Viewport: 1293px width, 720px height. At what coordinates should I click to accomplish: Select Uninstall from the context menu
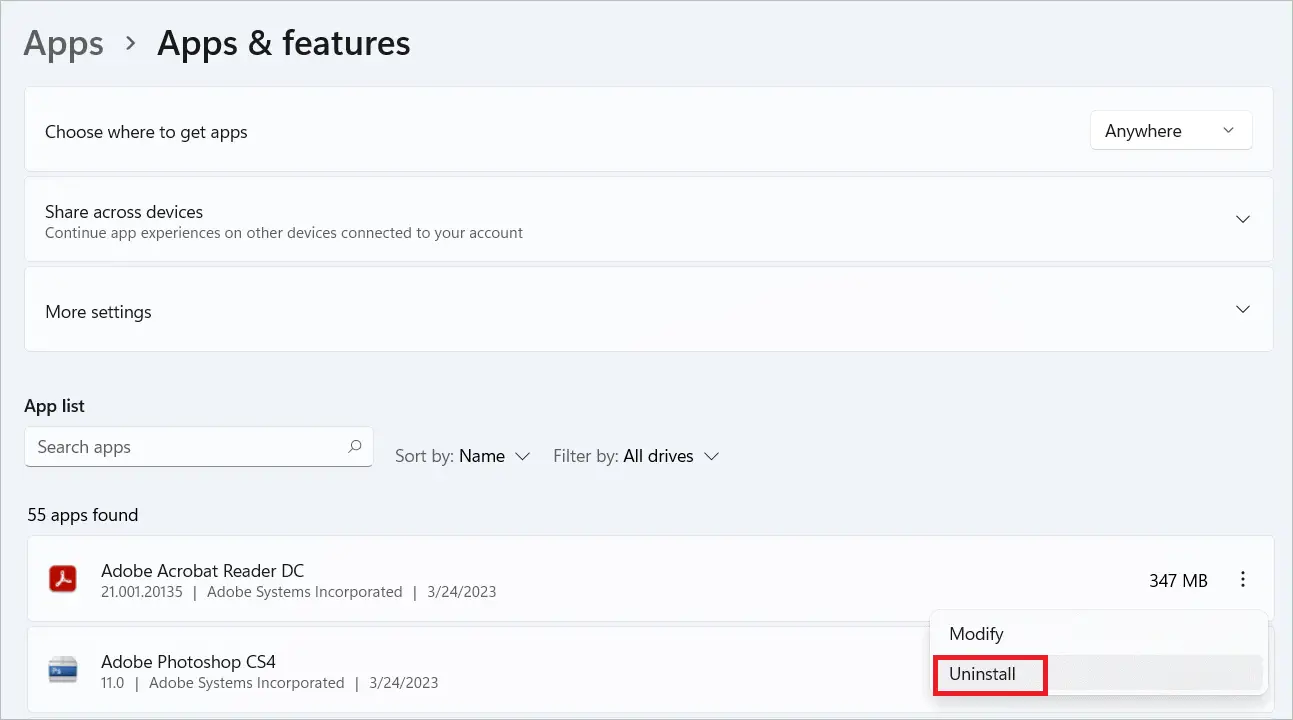982,674
